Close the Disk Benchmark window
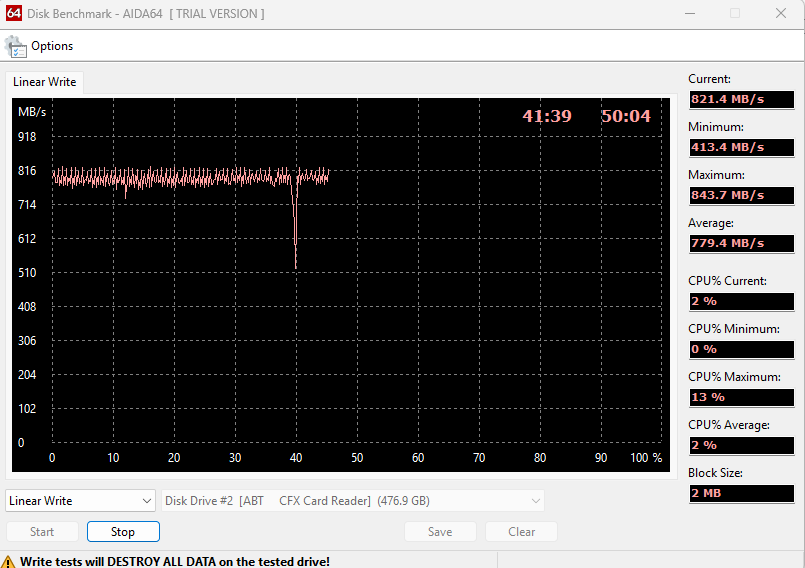This screenshot has height=568, width=805. click(x=781, y=13)
